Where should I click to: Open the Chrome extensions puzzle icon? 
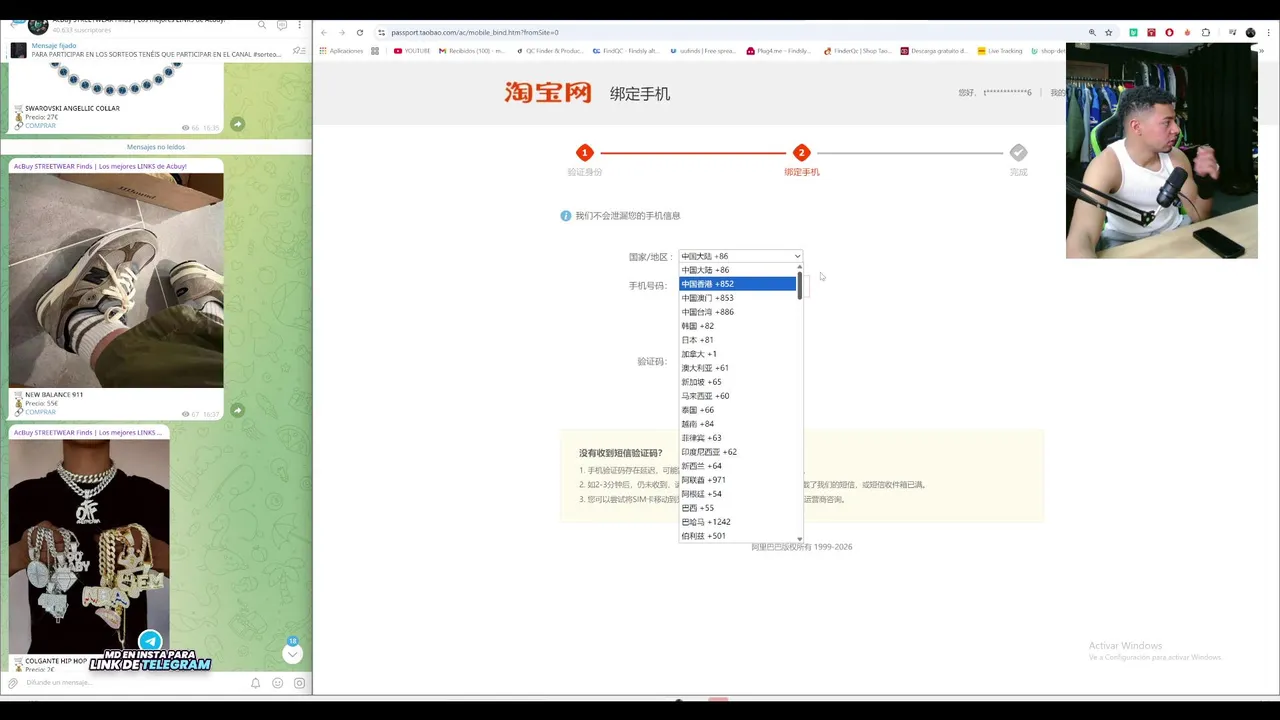pyautogui.click(x=1206, y=33)
